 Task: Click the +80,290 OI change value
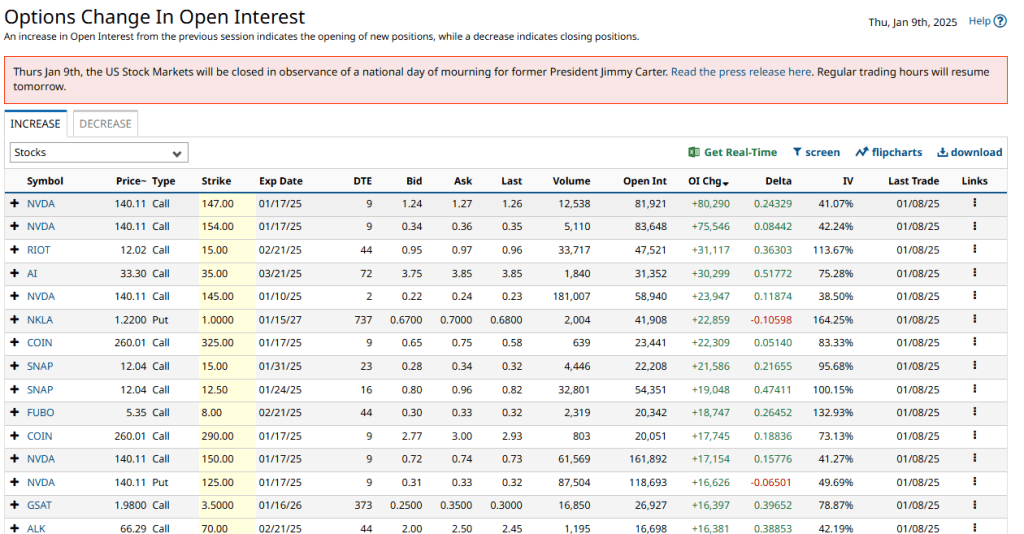tap(711, 204)
